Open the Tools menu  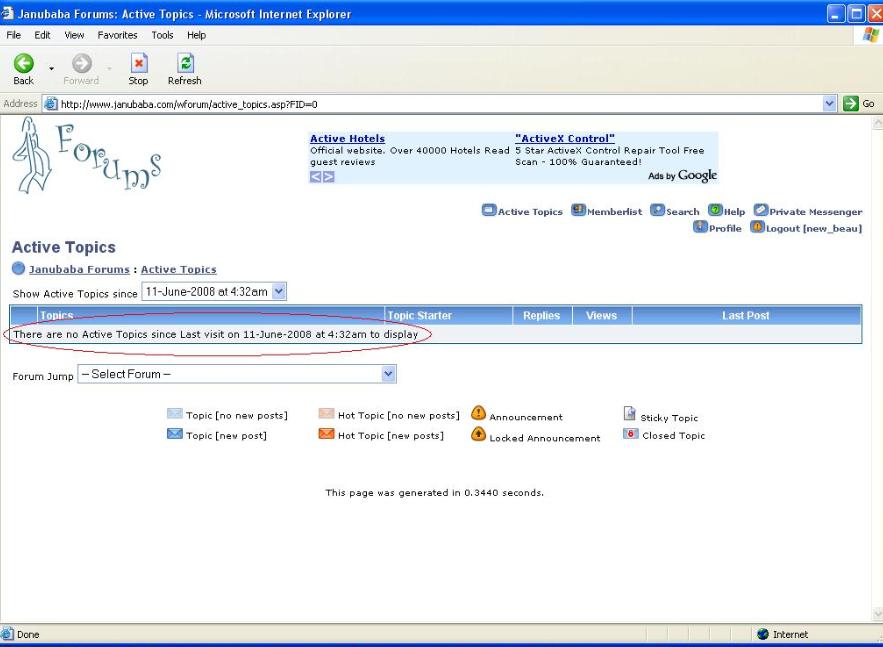tap(162, 35)
